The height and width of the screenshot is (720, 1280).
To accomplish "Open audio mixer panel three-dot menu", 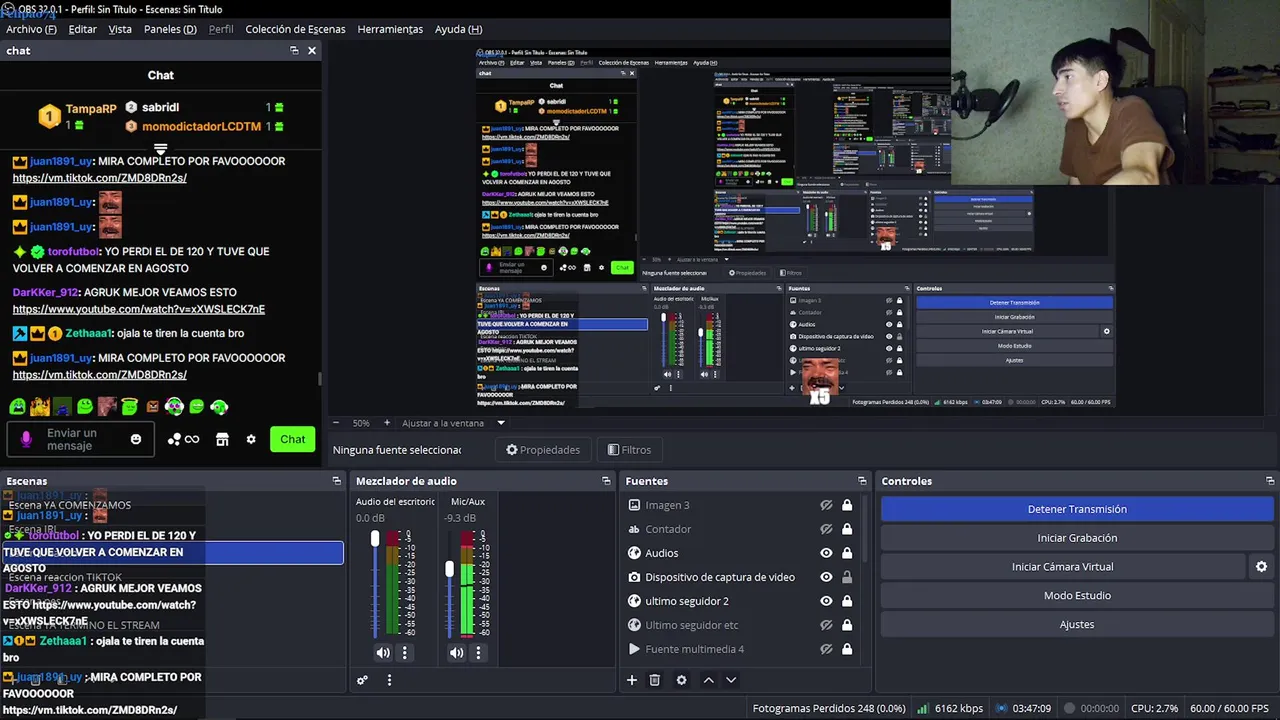I will (389, 680).
